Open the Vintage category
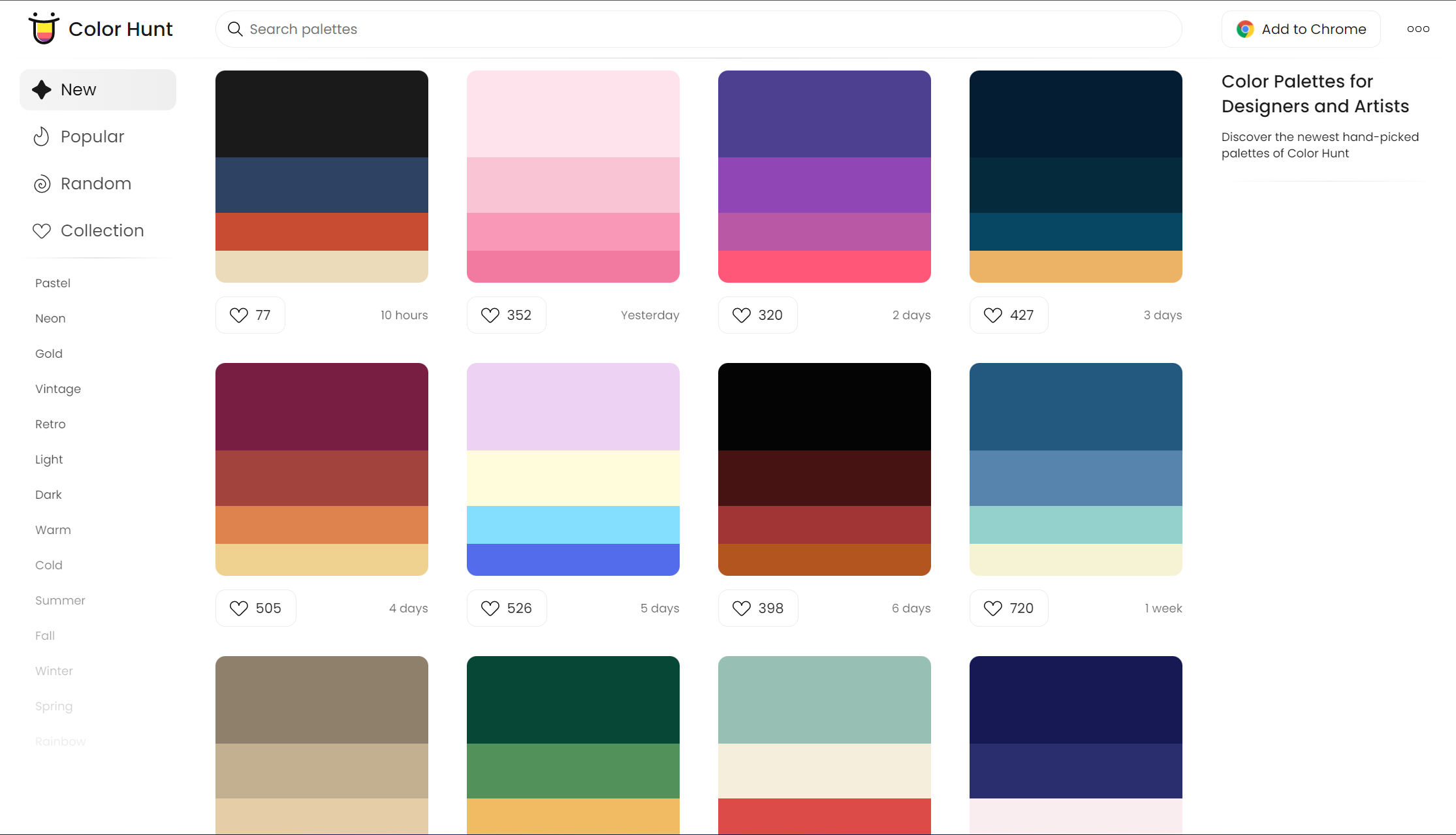The height and width of the screenshot is (835, 1456). (57, 388)
